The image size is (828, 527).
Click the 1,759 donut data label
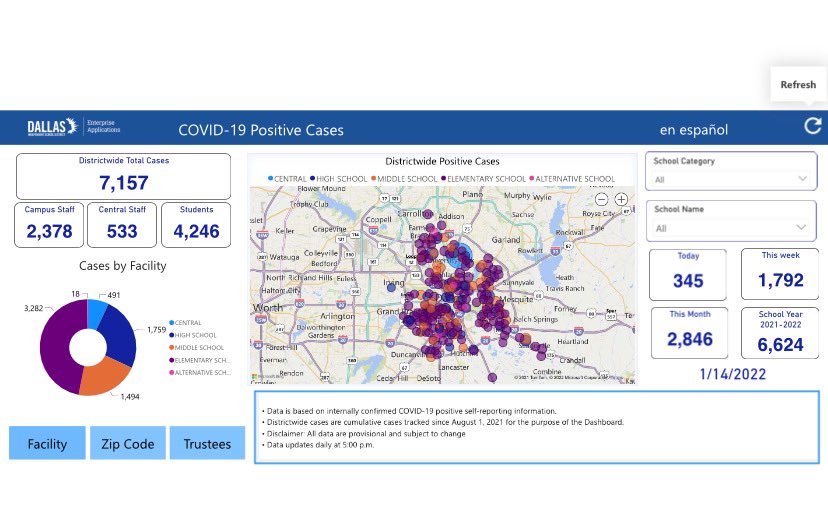[156, 330]
